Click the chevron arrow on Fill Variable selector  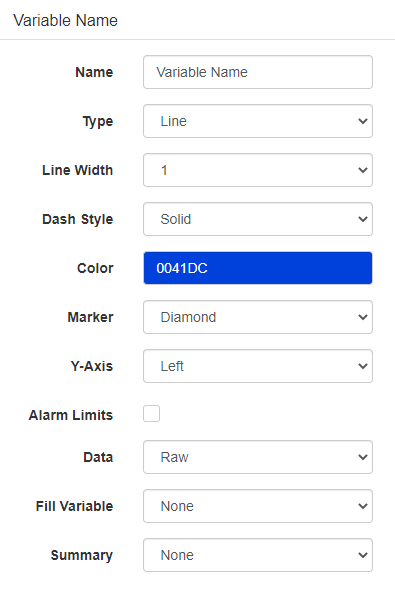pos(362,506)
